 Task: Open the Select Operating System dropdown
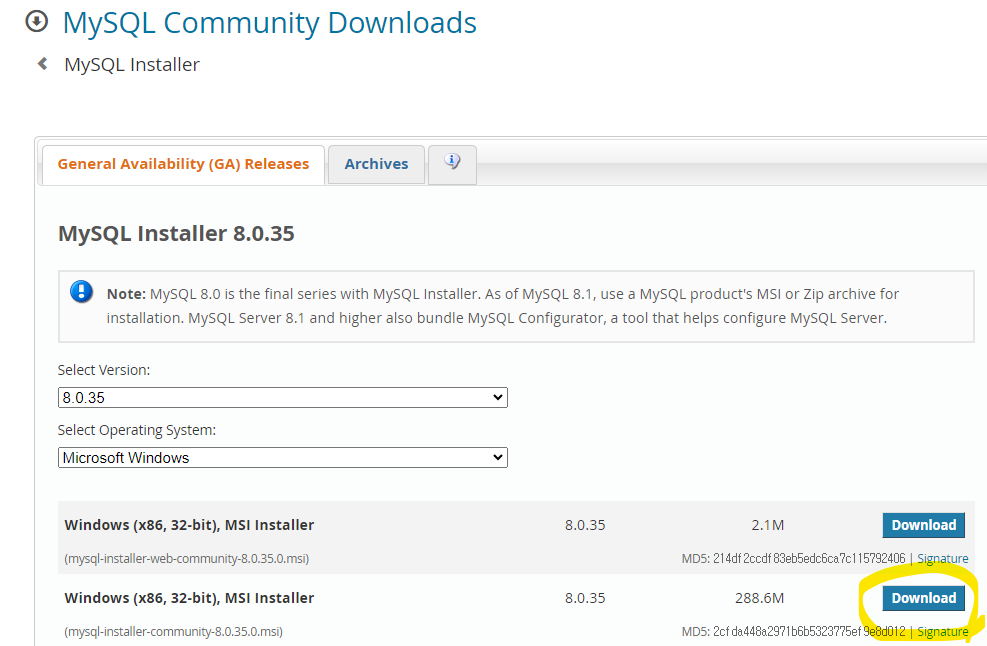tap(283, 458)
